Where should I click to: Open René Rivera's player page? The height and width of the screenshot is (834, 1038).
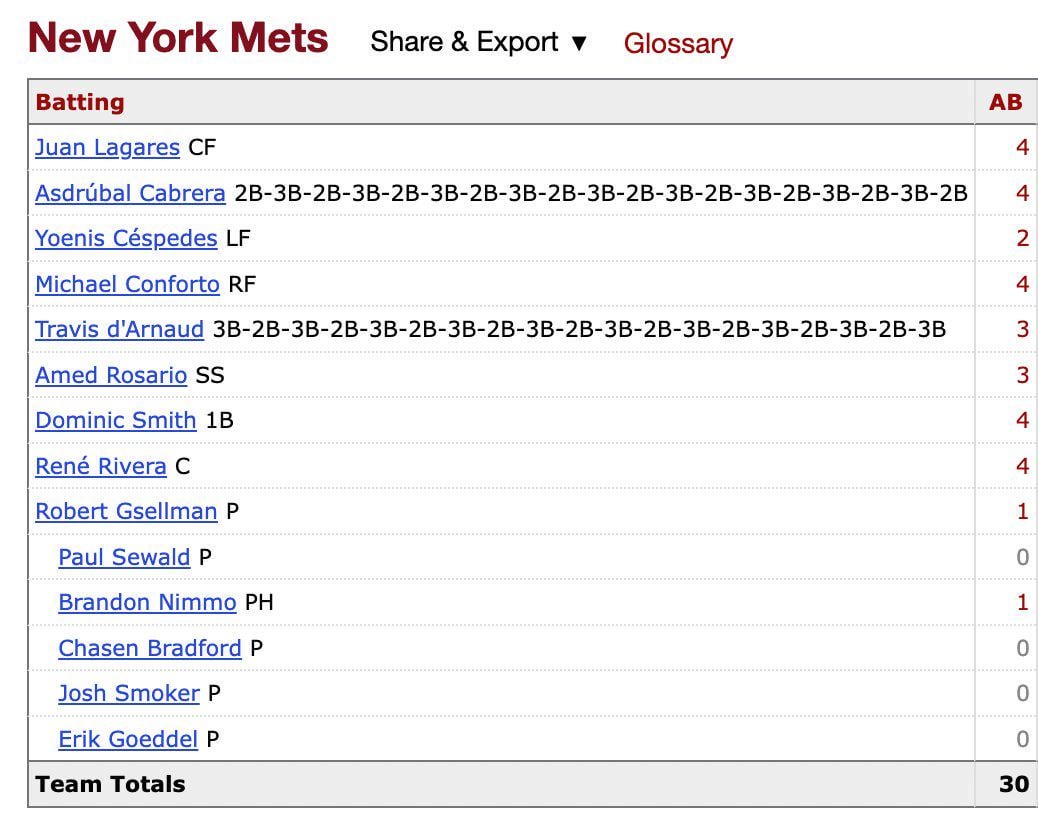100,466
